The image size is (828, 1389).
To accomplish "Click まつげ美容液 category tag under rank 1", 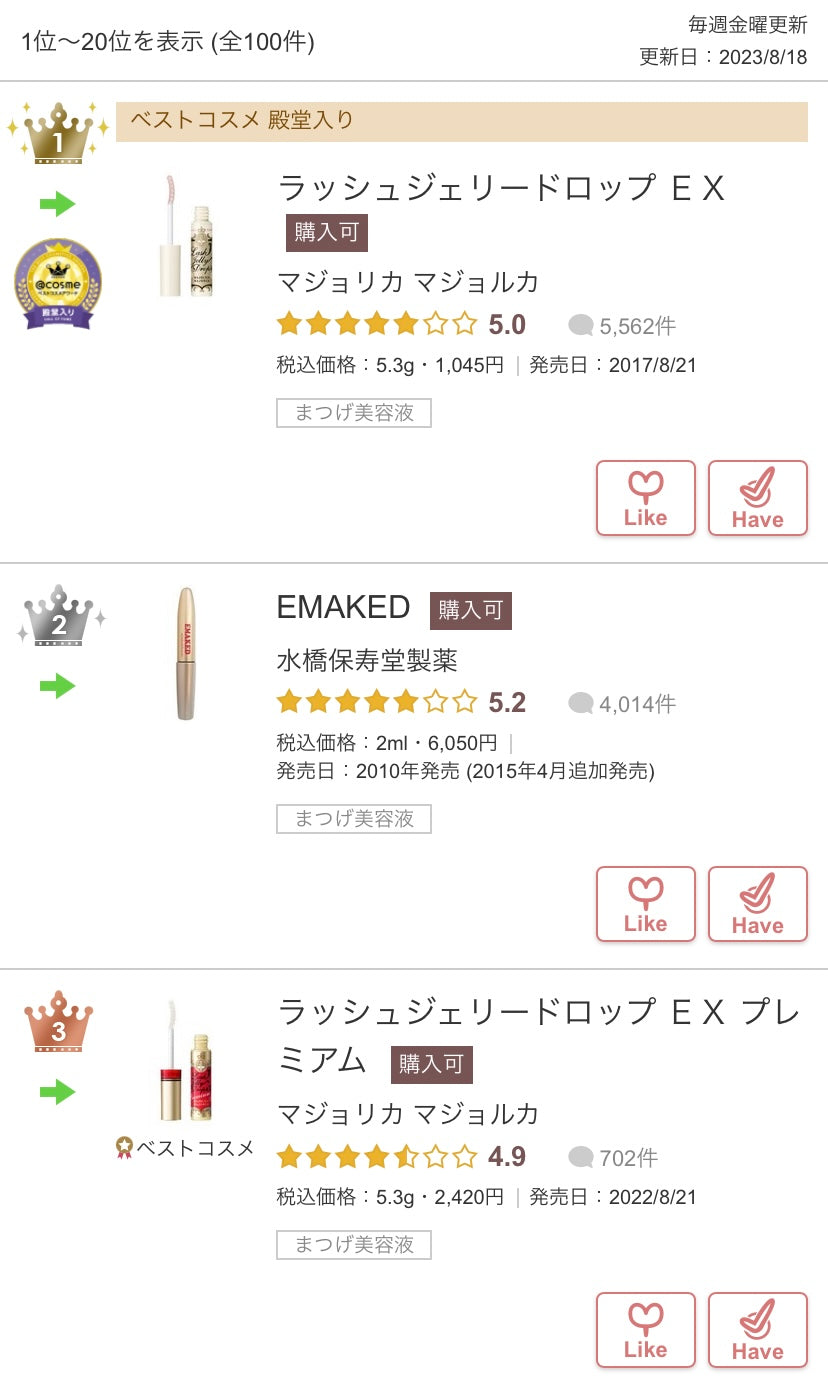I will coord(353,413).
